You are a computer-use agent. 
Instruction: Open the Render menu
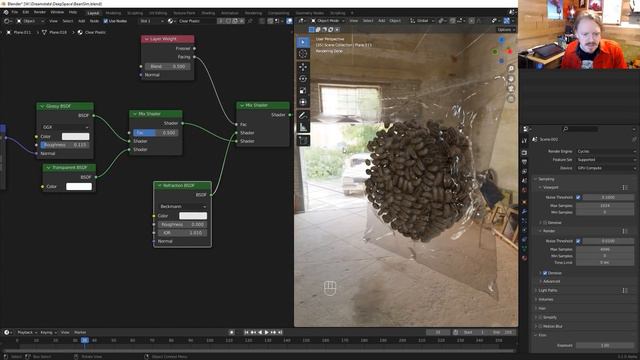[40, 12]
